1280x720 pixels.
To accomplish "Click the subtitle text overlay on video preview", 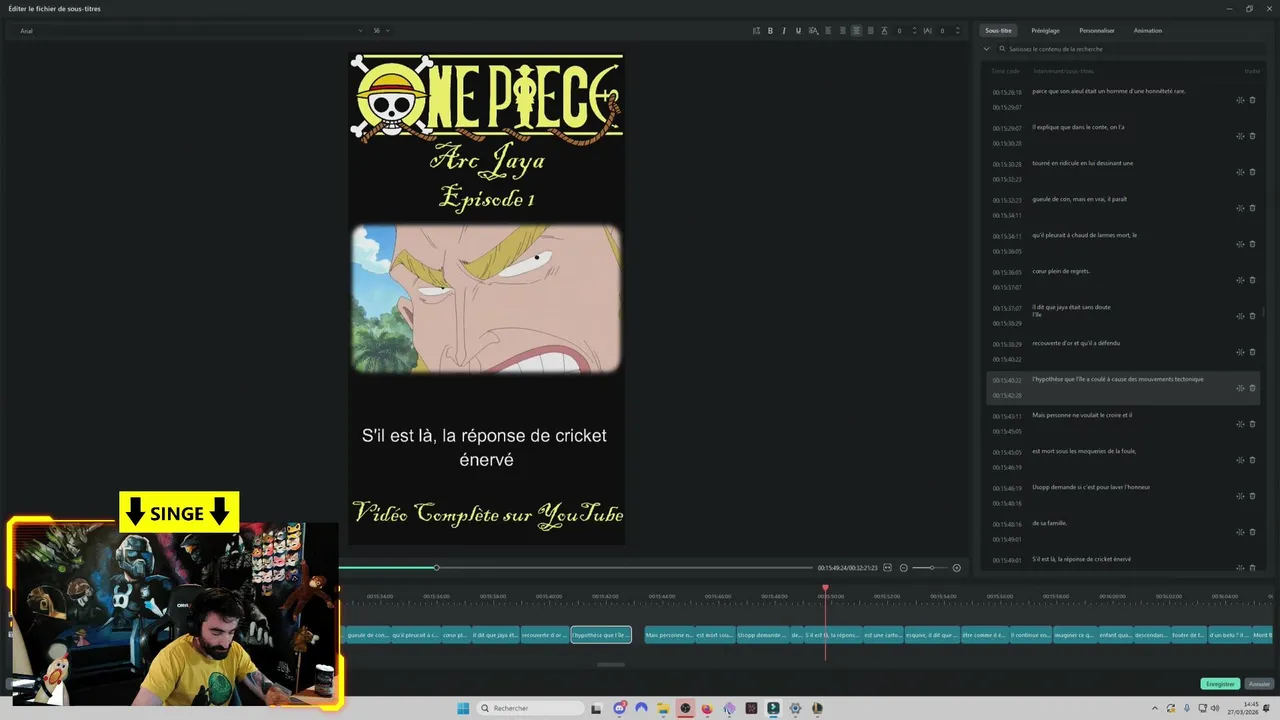I will tap(485, 448).
